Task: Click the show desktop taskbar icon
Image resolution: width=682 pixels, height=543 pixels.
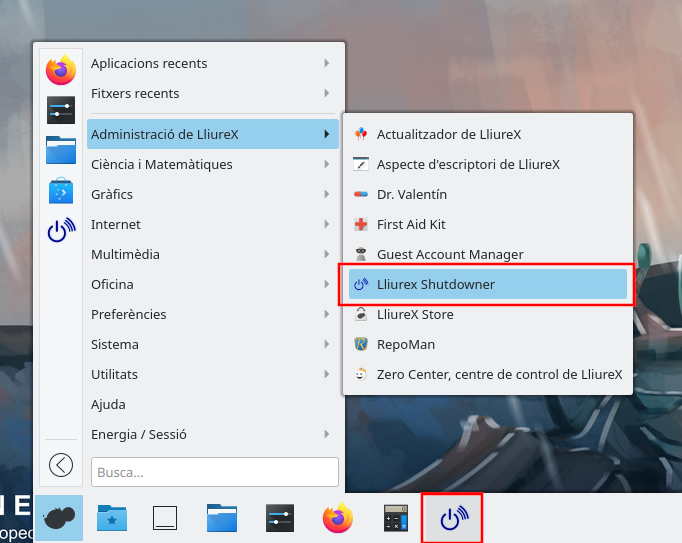Action: click(x=165, y=518)
